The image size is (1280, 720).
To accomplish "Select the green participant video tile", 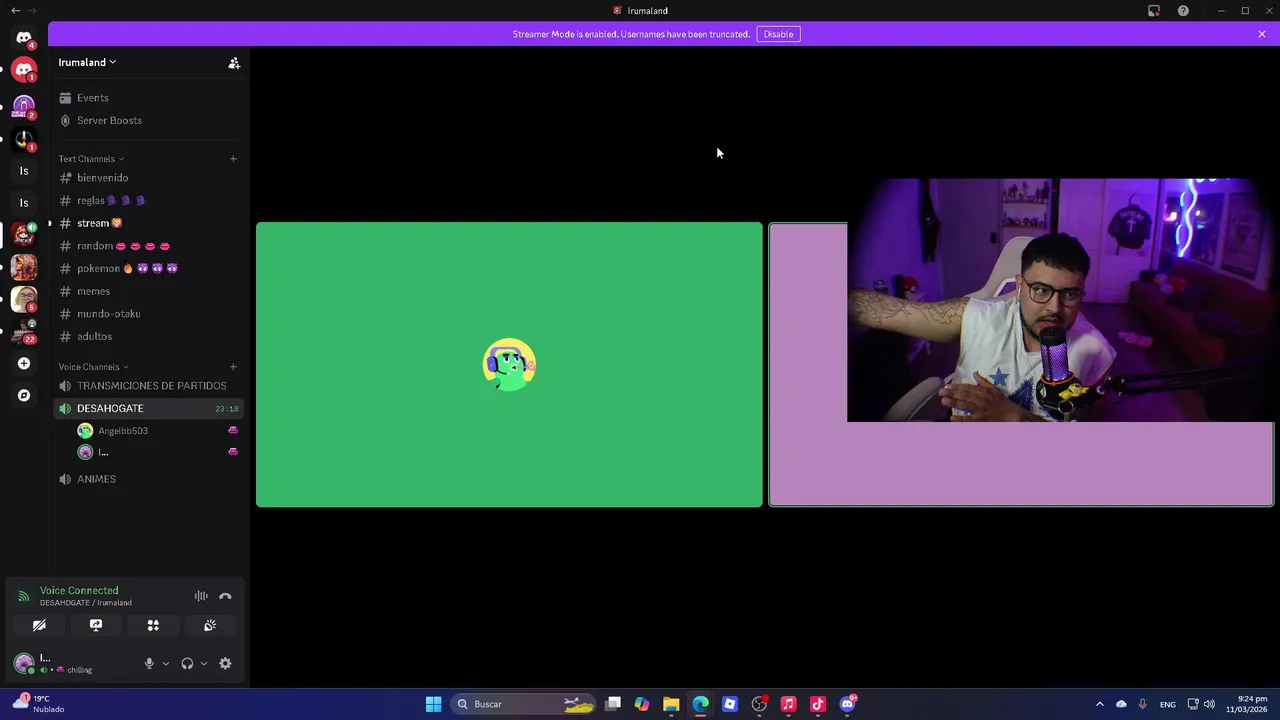I will coord(509,364).
